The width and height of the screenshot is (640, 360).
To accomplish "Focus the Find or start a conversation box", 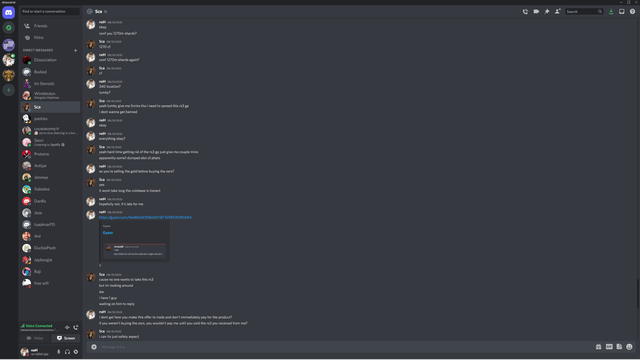I will coord(50,11).
